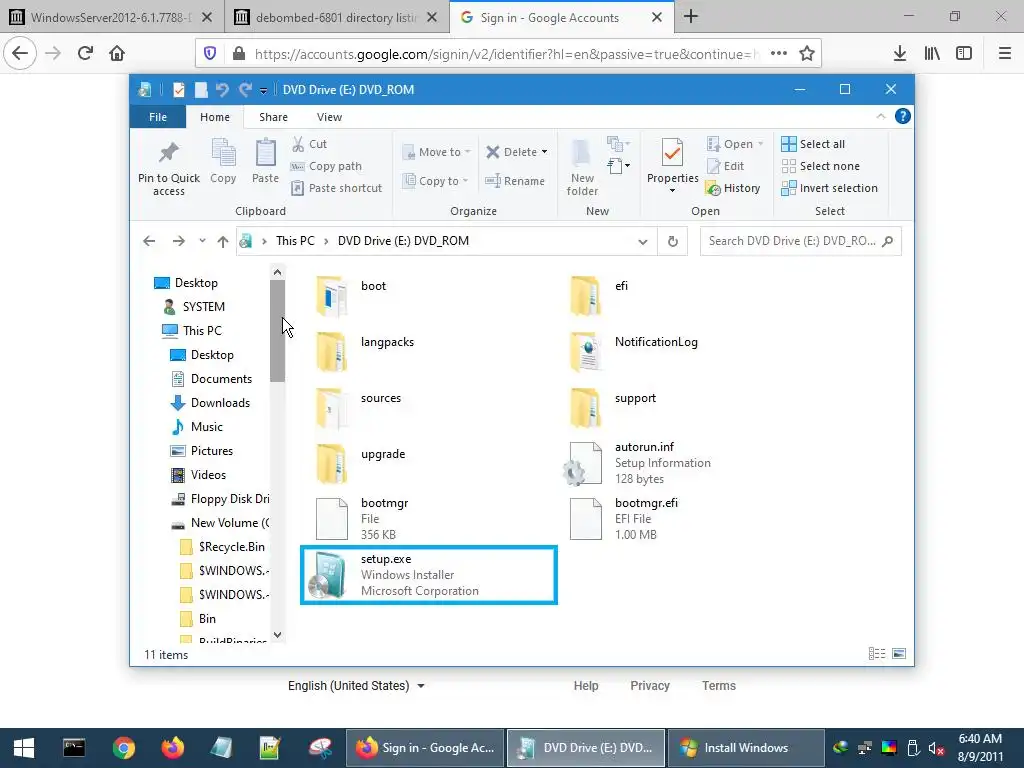Select setup.exe file
Viewport: 1024px width, 768px height.
[428, 575]
